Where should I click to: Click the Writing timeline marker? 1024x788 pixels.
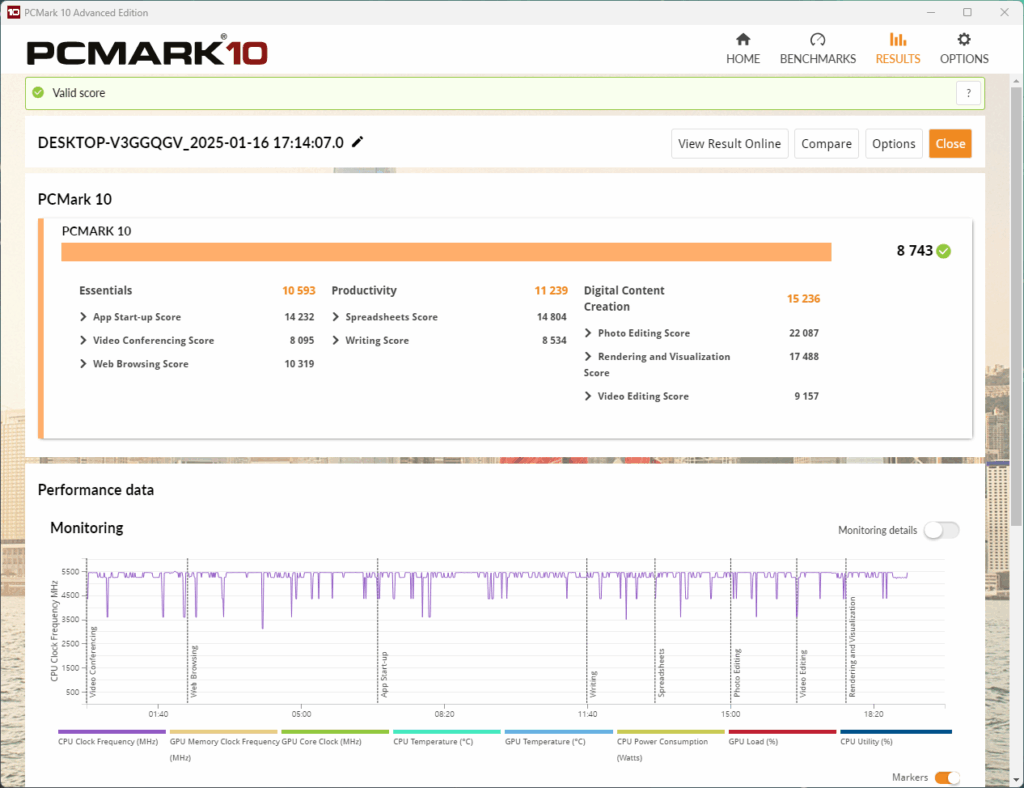(594, 684)
